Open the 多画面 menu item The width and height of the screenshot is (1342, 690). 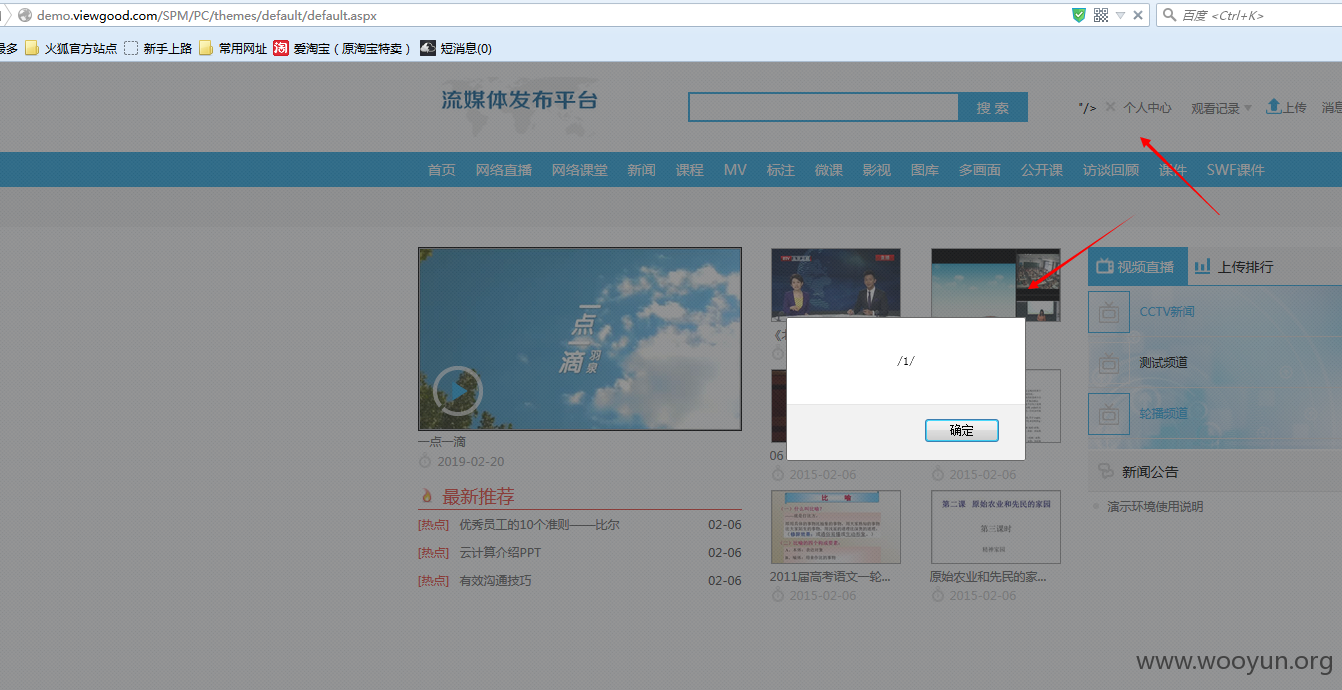[x=980, y=170]
